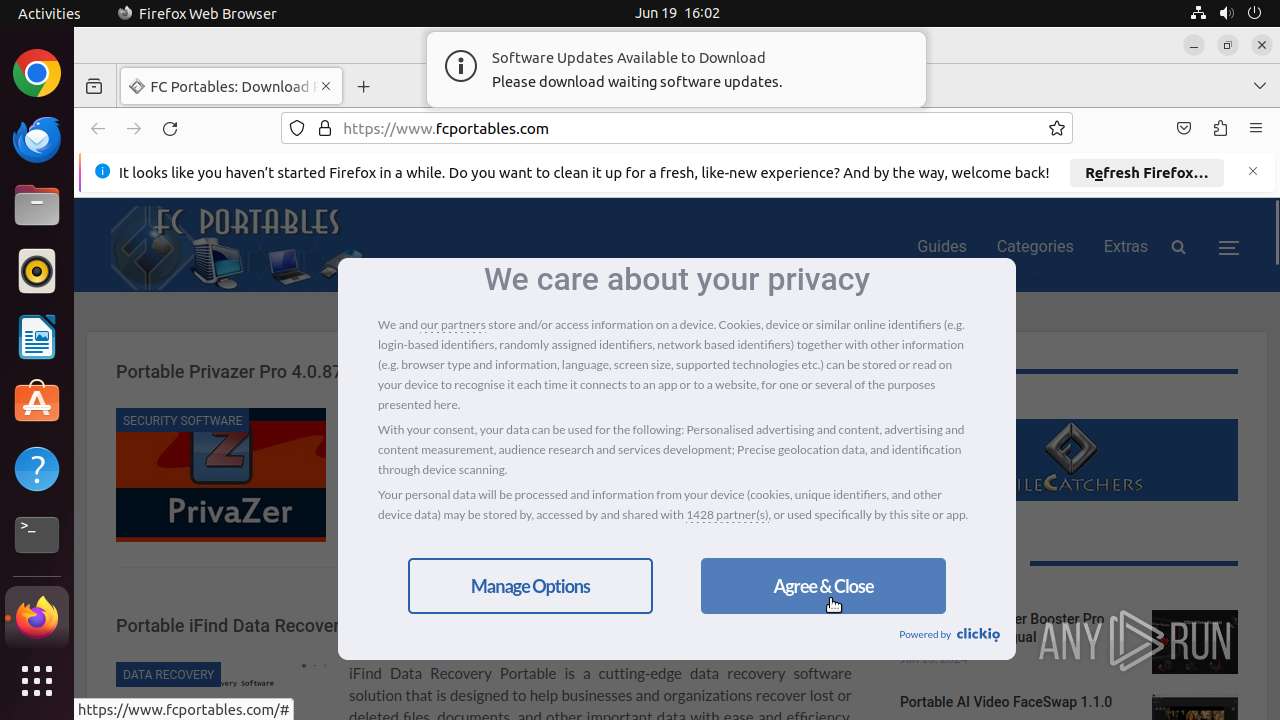Open a new tab with plus button
Screen dimensions: 1280x720
pyautogui.click(x=363, y=86)
